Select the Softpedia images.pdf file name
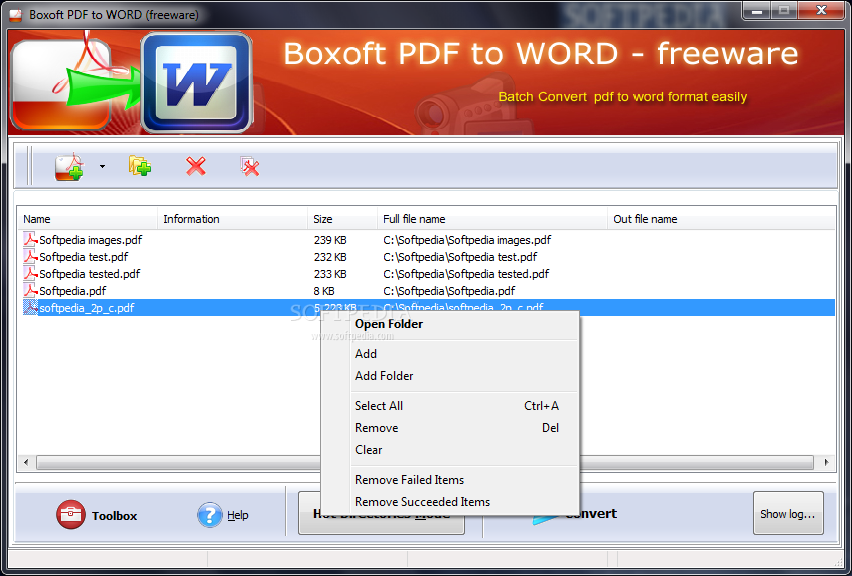 coord(91,240)
